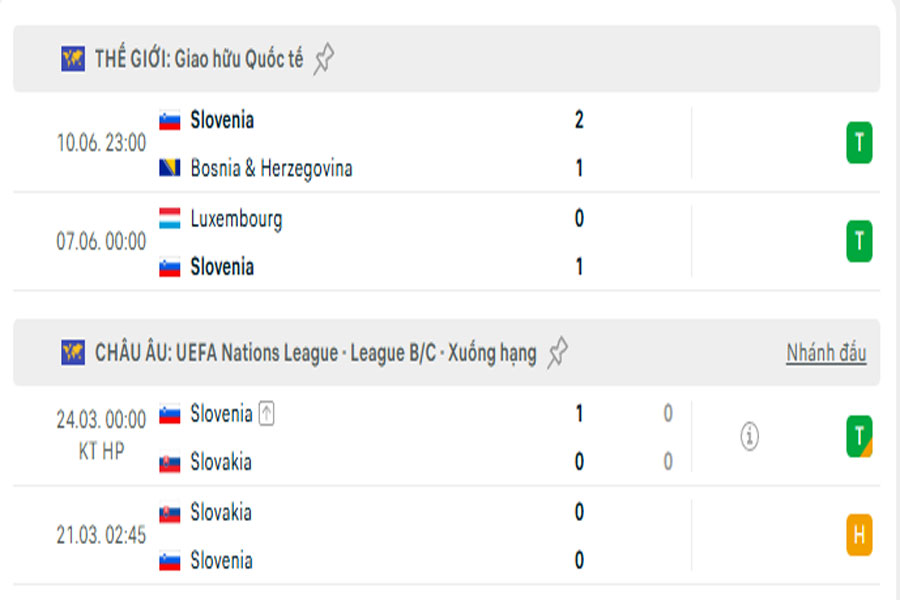
Task: Click the match info icon for Slovenia–Slovakia
Action: pos(749,437)
